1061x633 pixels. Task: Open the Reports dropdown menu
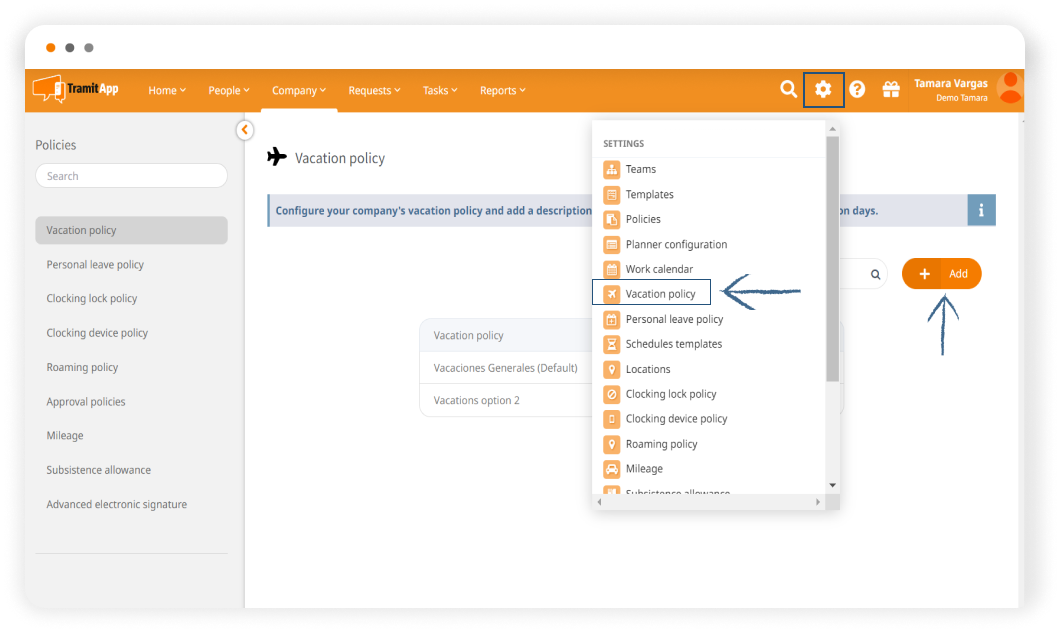pos(502,91)
